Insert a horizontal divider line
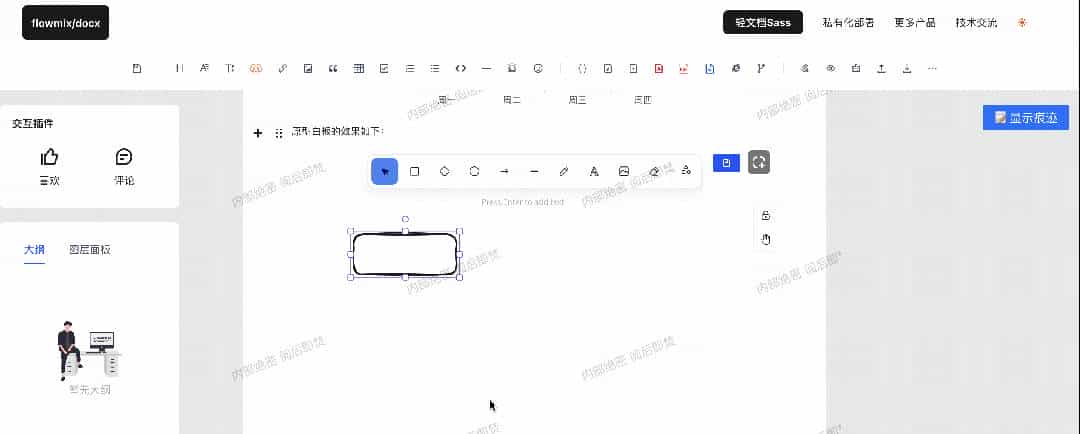 [486, 68]
